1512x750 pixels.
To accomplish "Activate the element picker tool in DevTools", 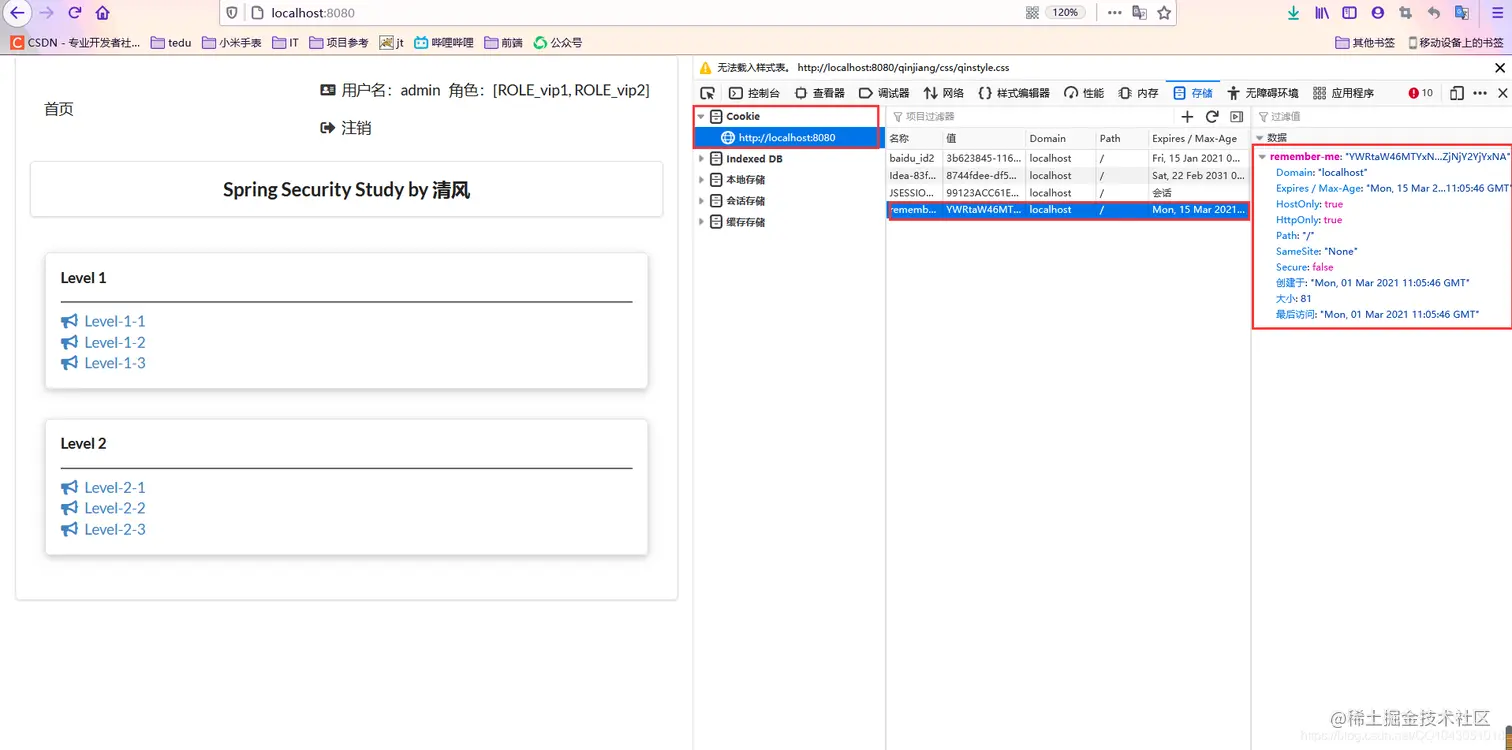I will [x=707, y=93].
